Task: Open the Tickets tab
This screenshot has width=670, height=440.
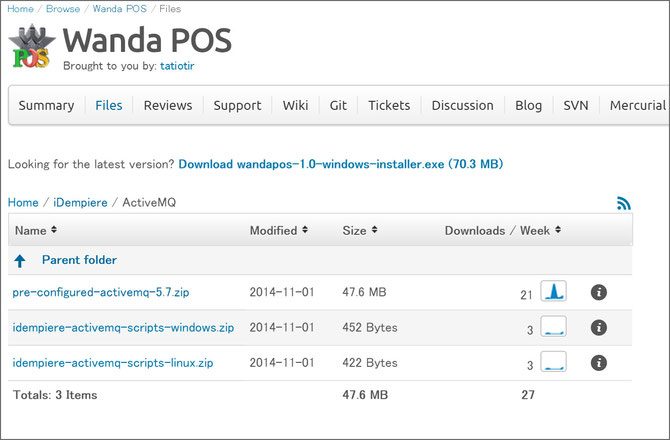Action: pos(389,106)
